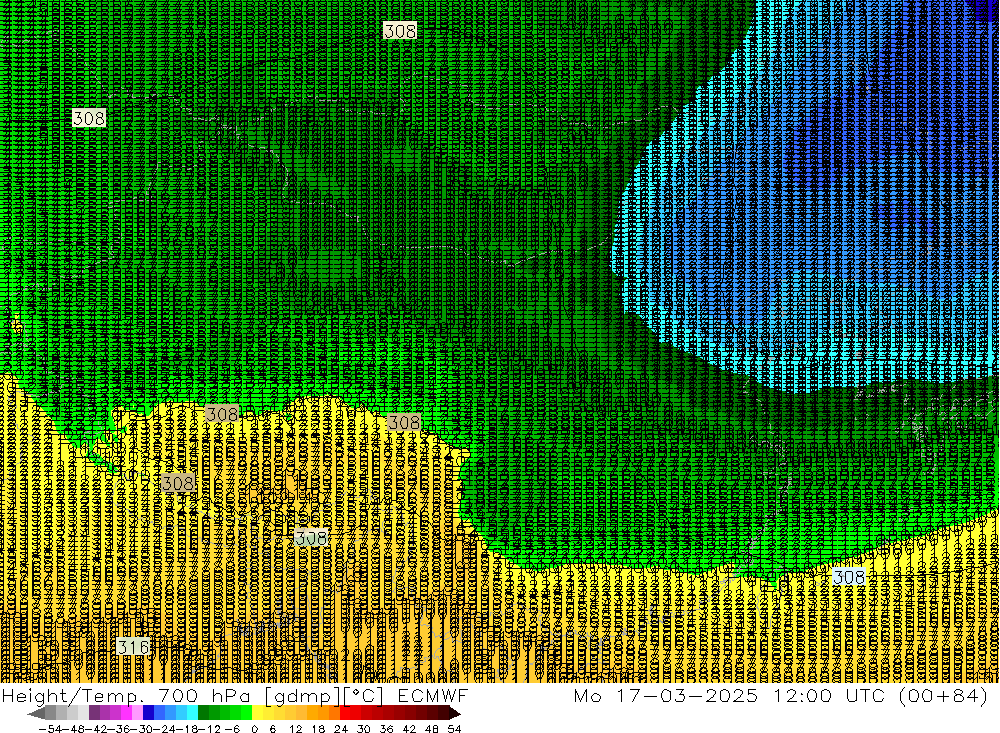The width and height of the screenshot is (1000, 733).
Task: Pick the dark purple swatch in the legend
Action: coord(94,714)
